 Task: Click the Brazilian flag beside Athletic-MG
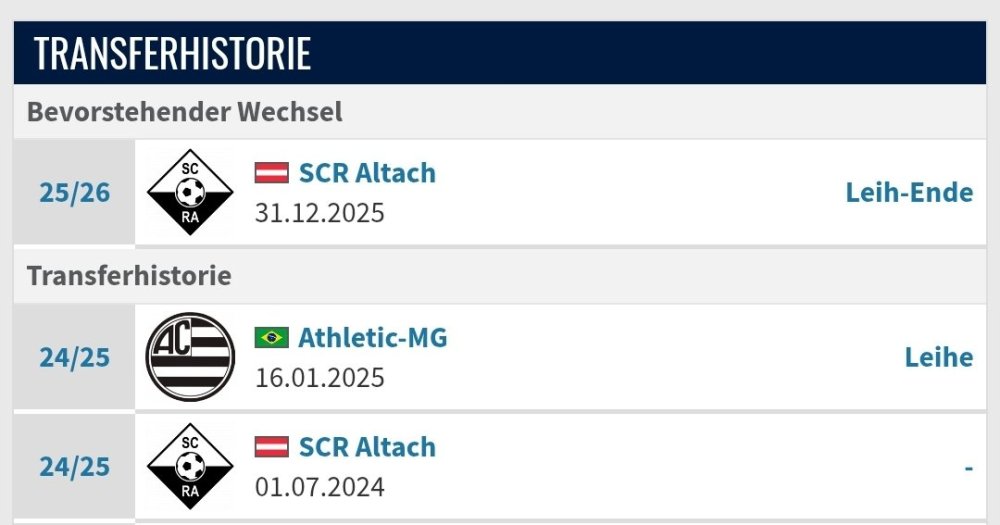[271, 338]
